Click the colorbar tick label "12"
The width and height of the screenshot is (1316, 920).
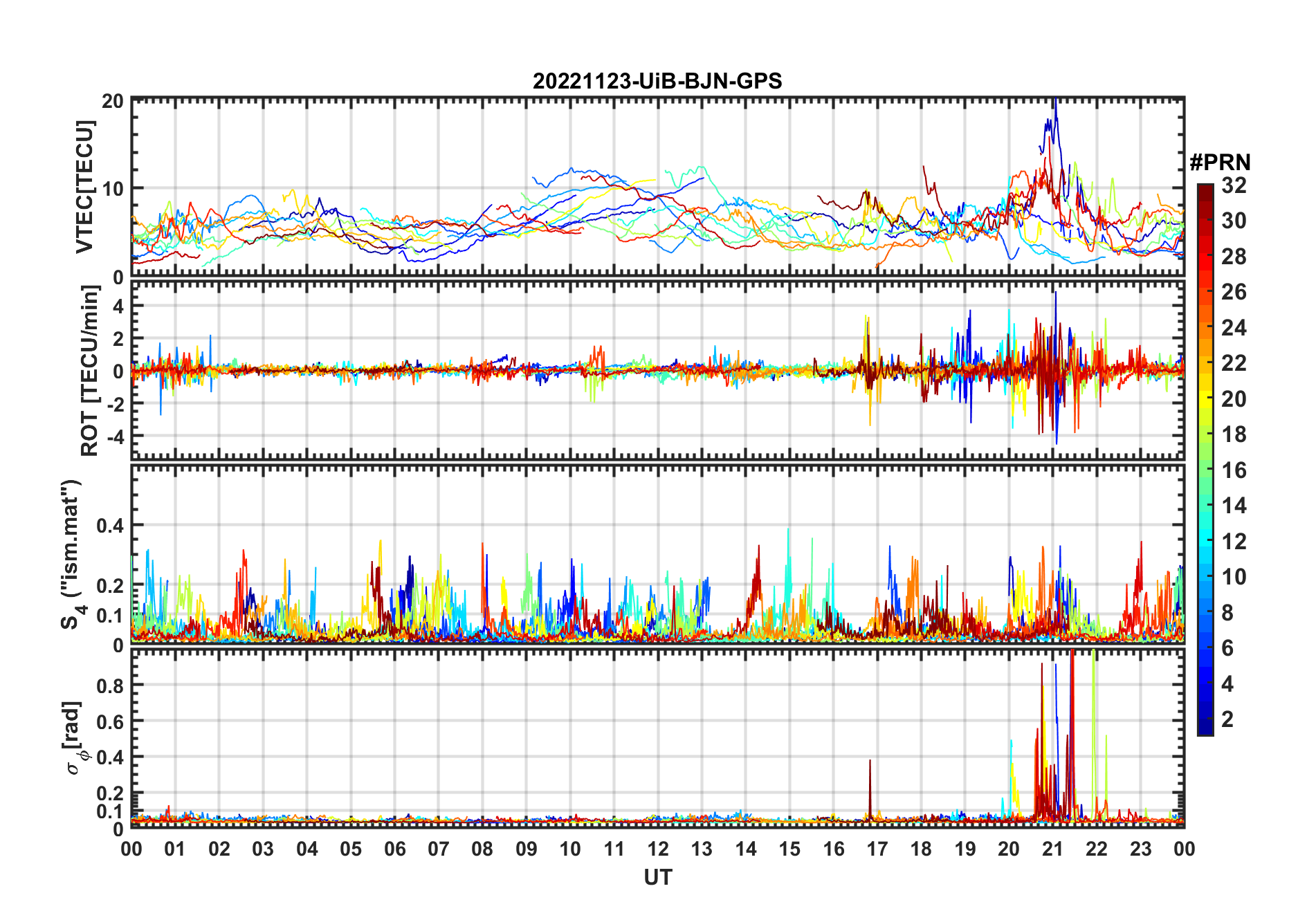point(1234,542)
